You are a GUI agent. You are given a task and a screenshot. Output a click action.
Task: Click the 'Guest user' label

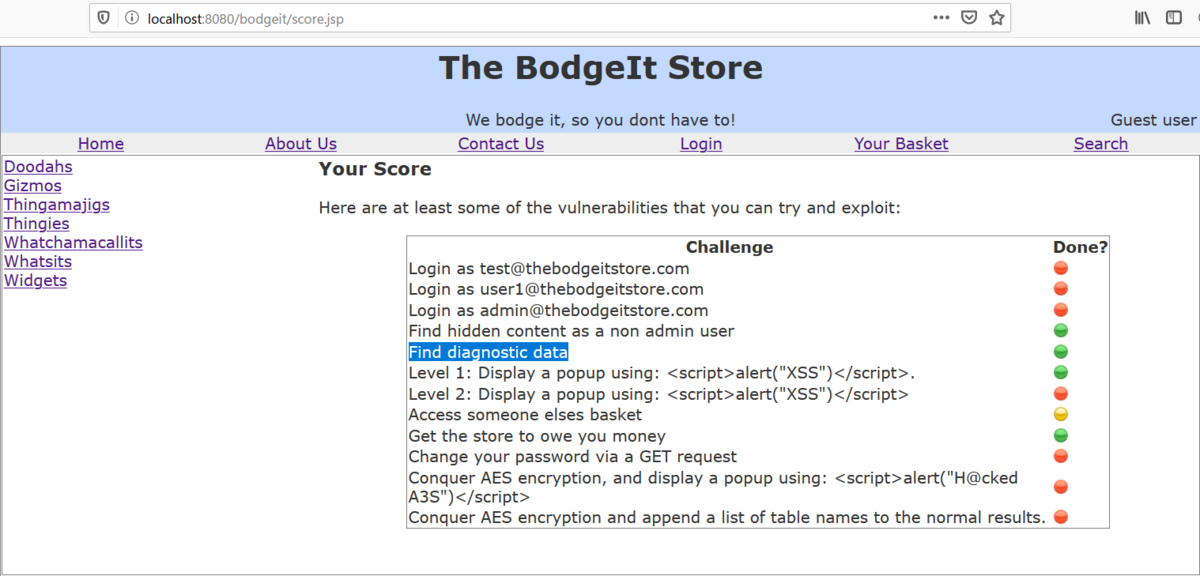[1153, 120]
